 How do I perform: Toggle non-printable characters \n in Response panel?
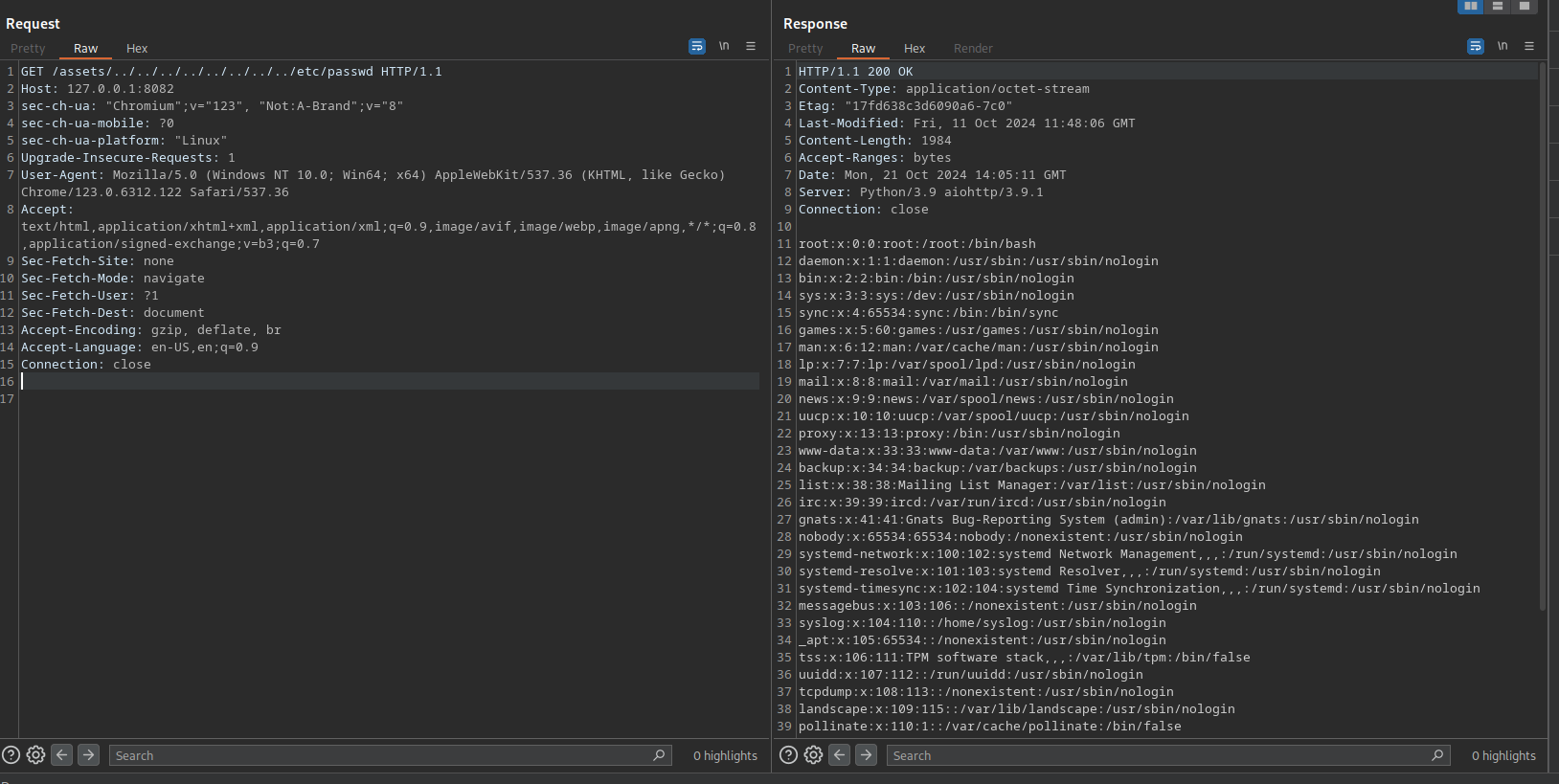tap(1503, 46)
